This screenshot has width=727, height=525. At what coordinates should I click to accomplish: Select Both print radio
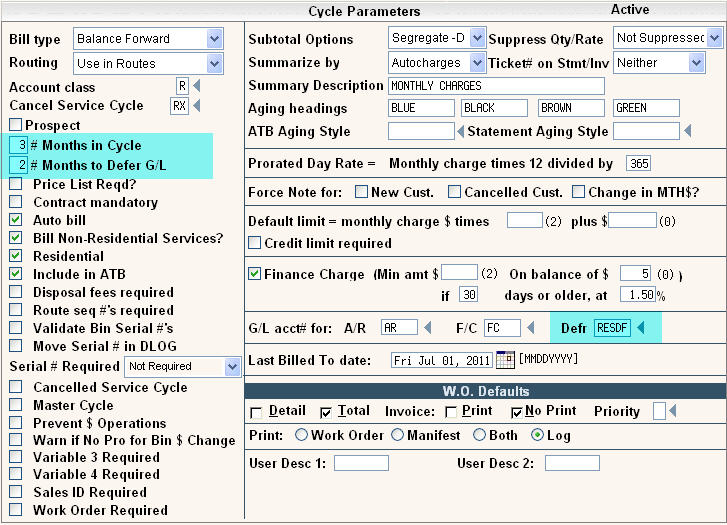pos(479,435)
